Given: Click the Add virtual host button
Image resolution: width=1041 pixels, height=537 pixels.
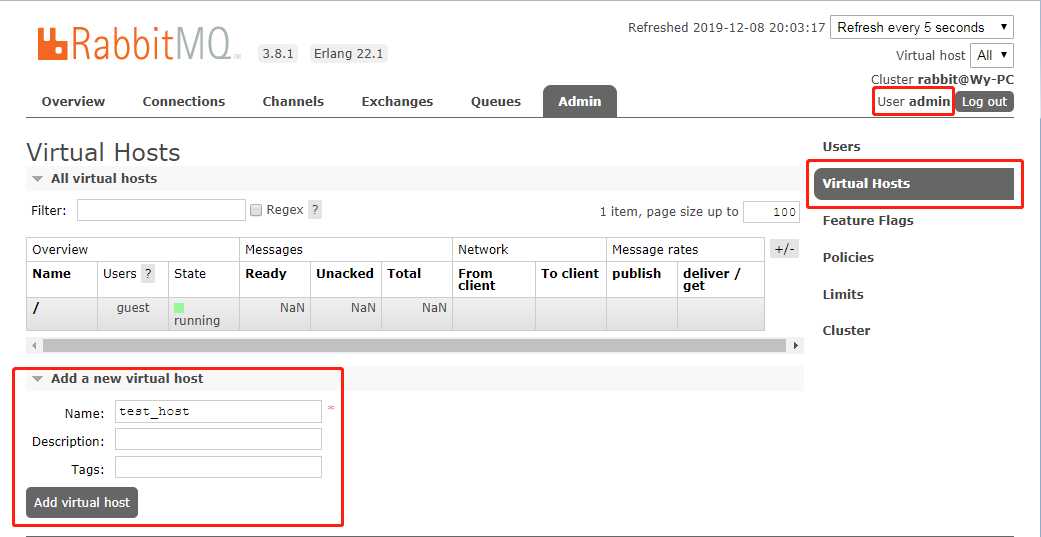Looking at the screenshot, I should click(82, 502).
